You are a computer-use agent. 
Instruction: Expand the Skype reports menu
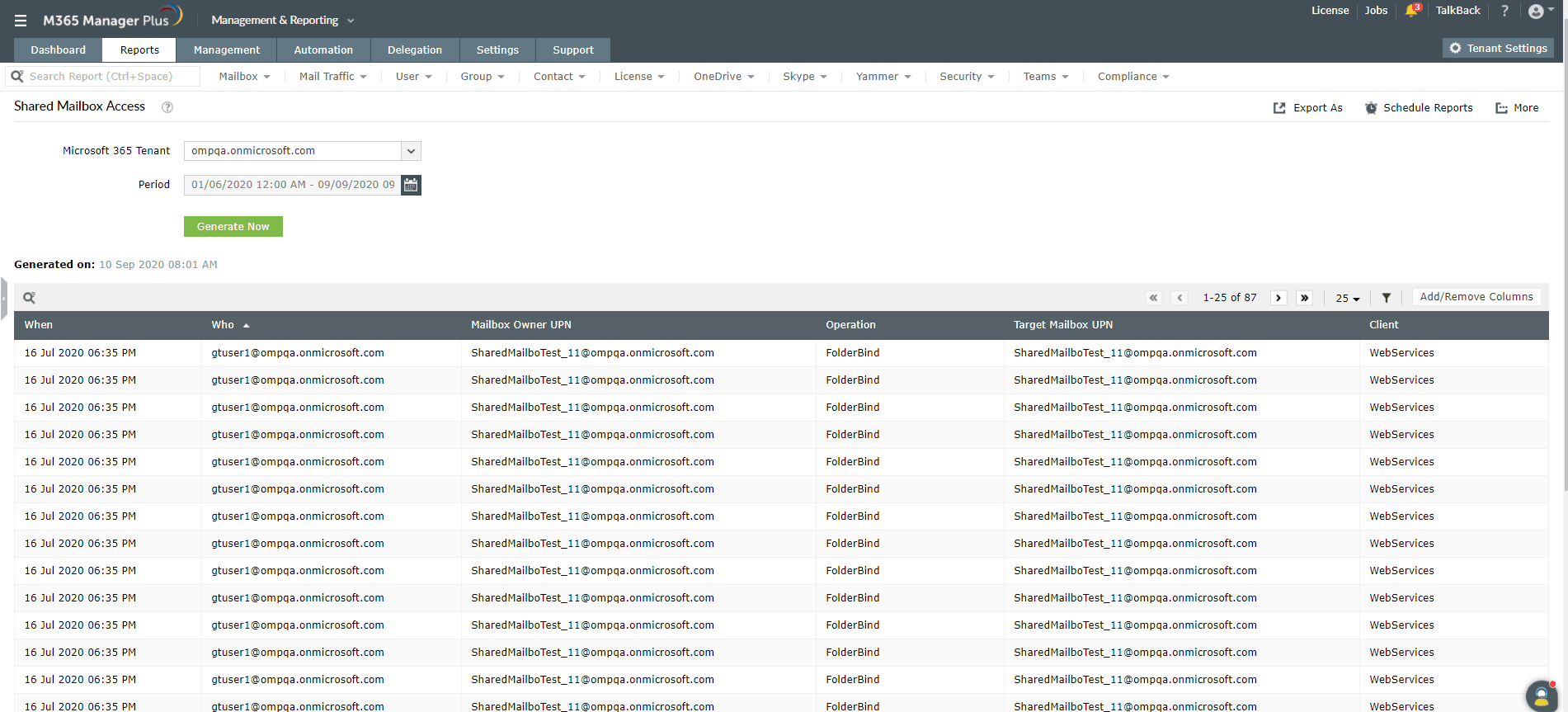(x=805, y=77)
